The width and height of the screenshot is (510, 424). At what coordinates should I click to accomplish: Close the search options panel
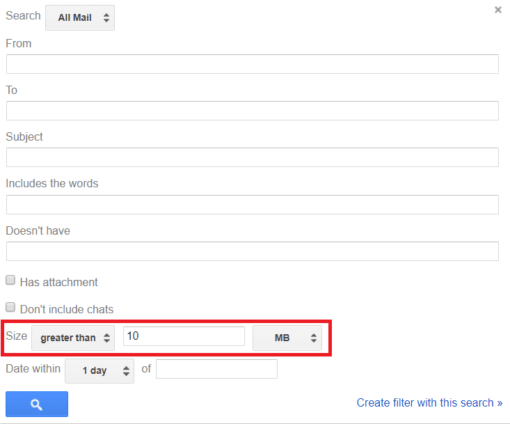coord(498,10)
